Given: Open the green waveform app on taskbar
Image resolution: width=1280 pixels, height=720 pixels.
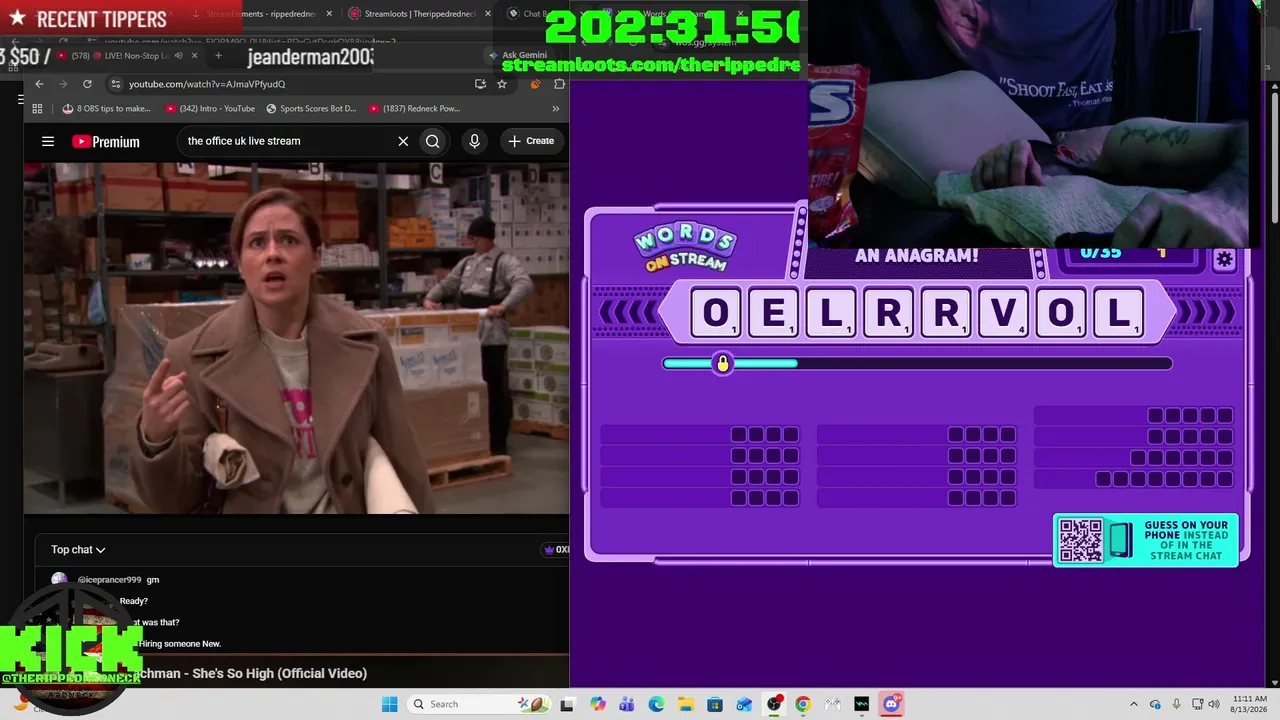Looking at the screenshot, I should click(x=862, y=704).
